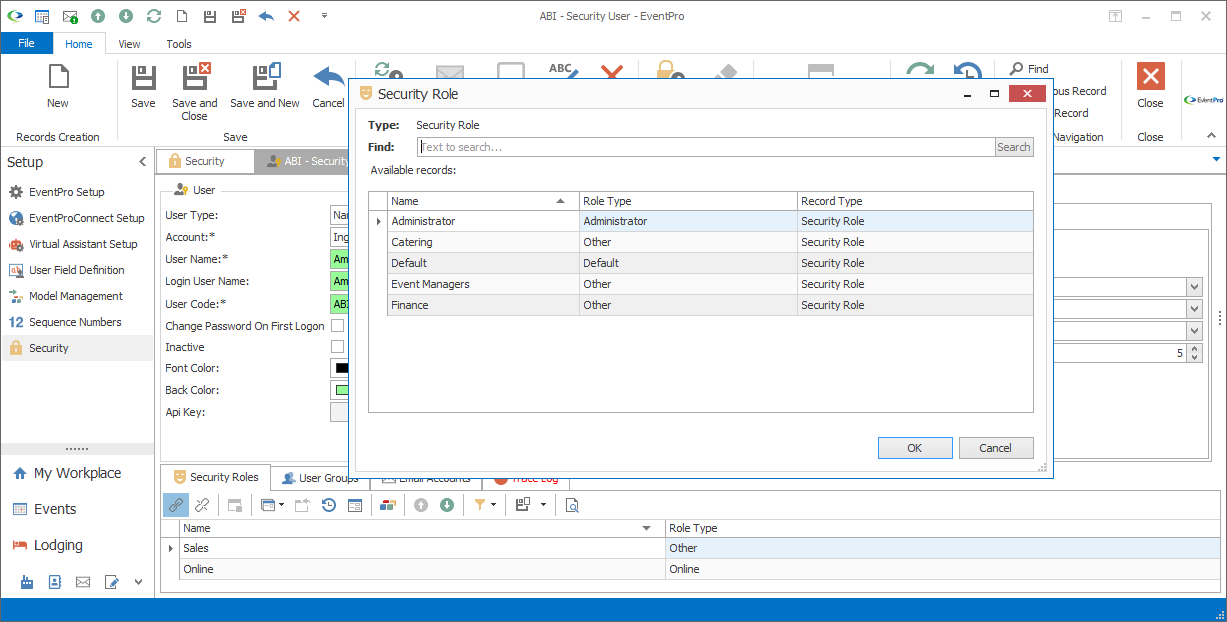Select the Security Roles tab

(215, 477)
